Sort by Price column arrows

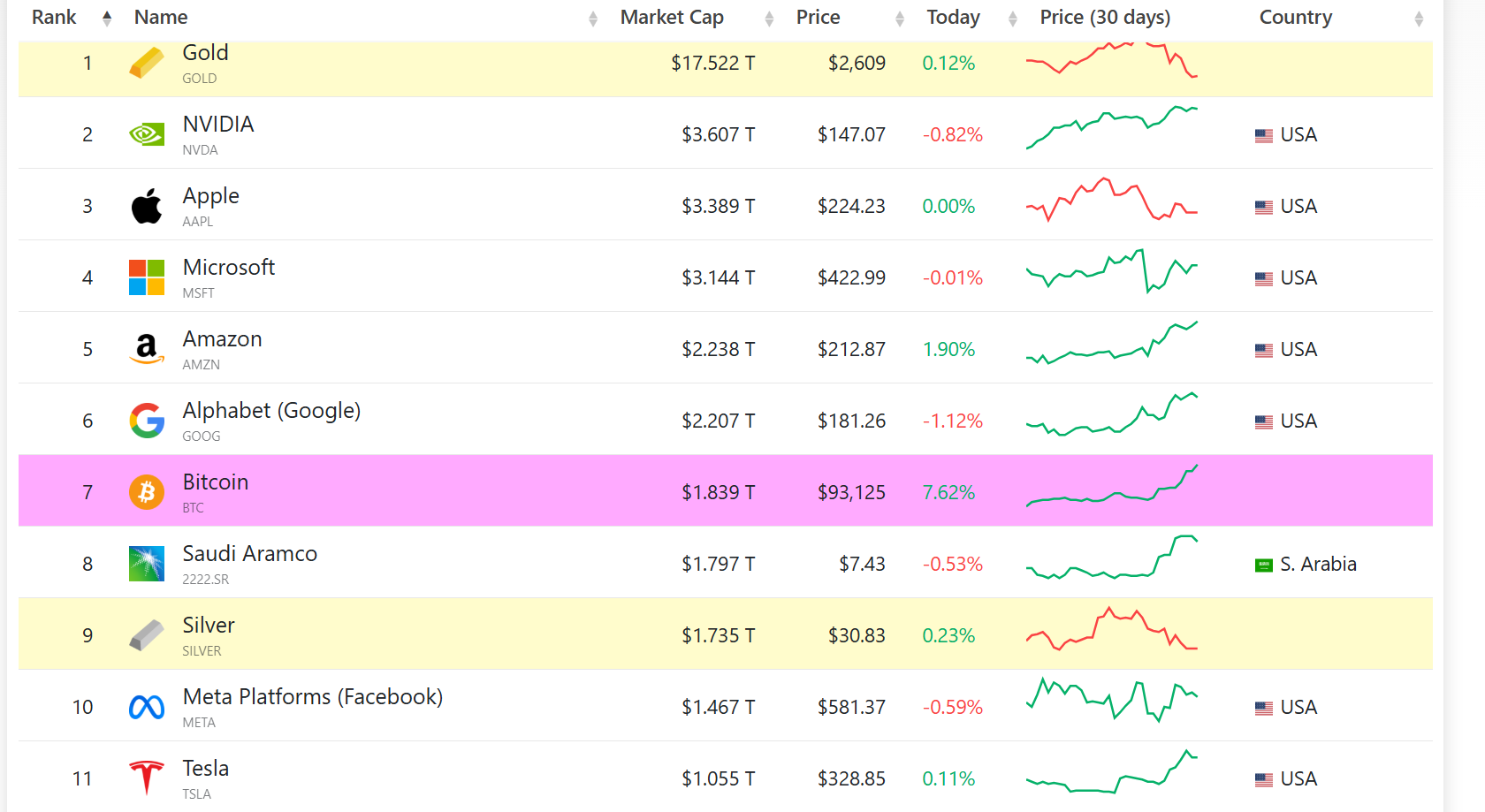[x=900, y=19]
